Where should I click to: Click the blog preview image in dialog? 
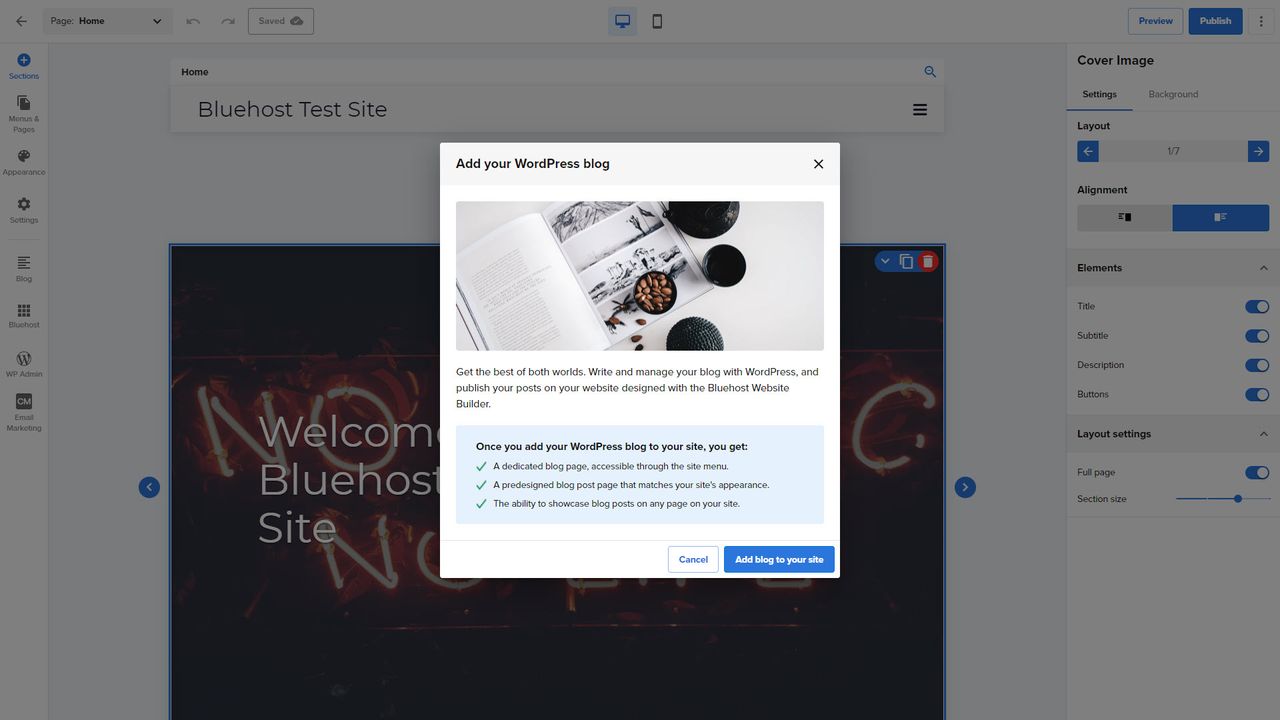[640, 276]
